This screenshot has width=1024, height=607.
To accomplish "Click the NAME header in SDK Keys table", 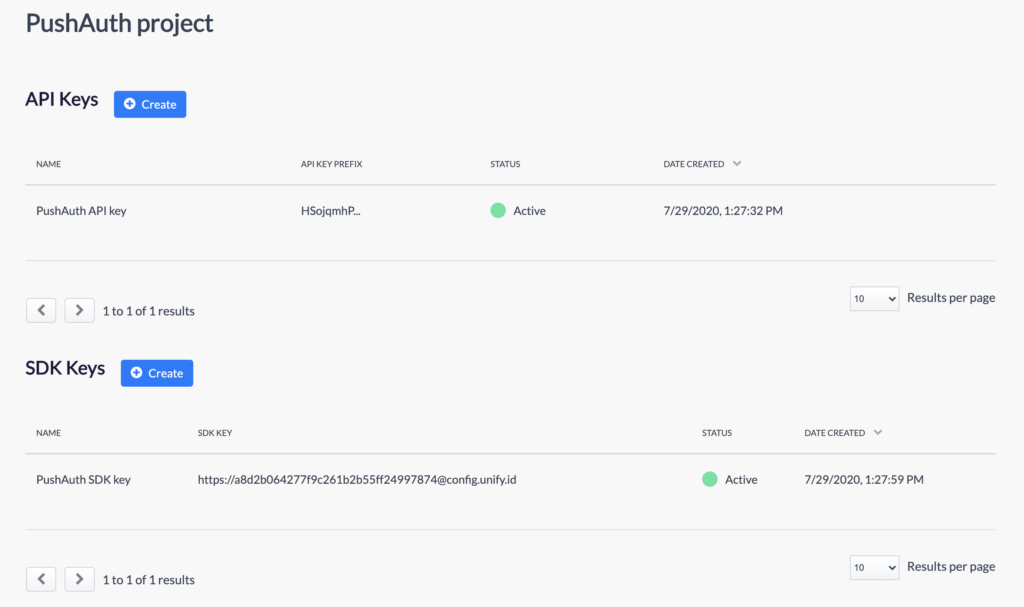I will (48, 433).
